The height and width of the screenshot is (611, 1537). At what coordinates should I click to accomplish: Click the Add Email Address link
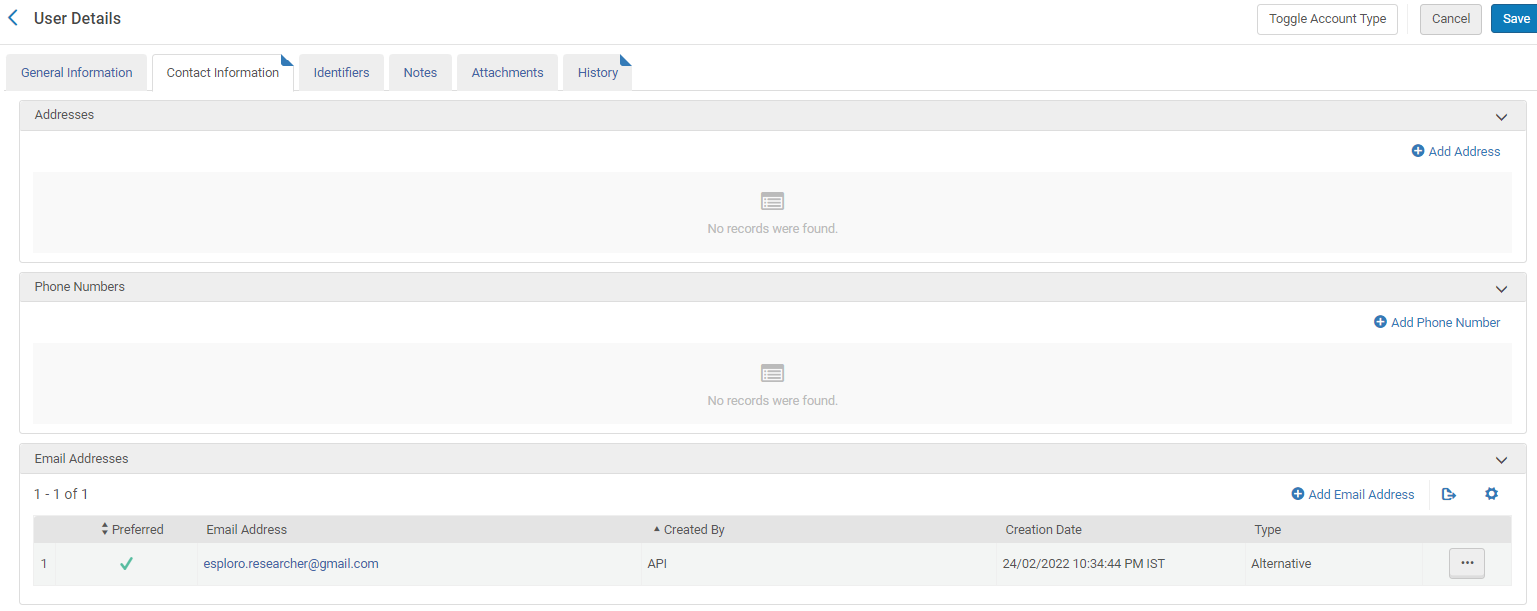1353,494
